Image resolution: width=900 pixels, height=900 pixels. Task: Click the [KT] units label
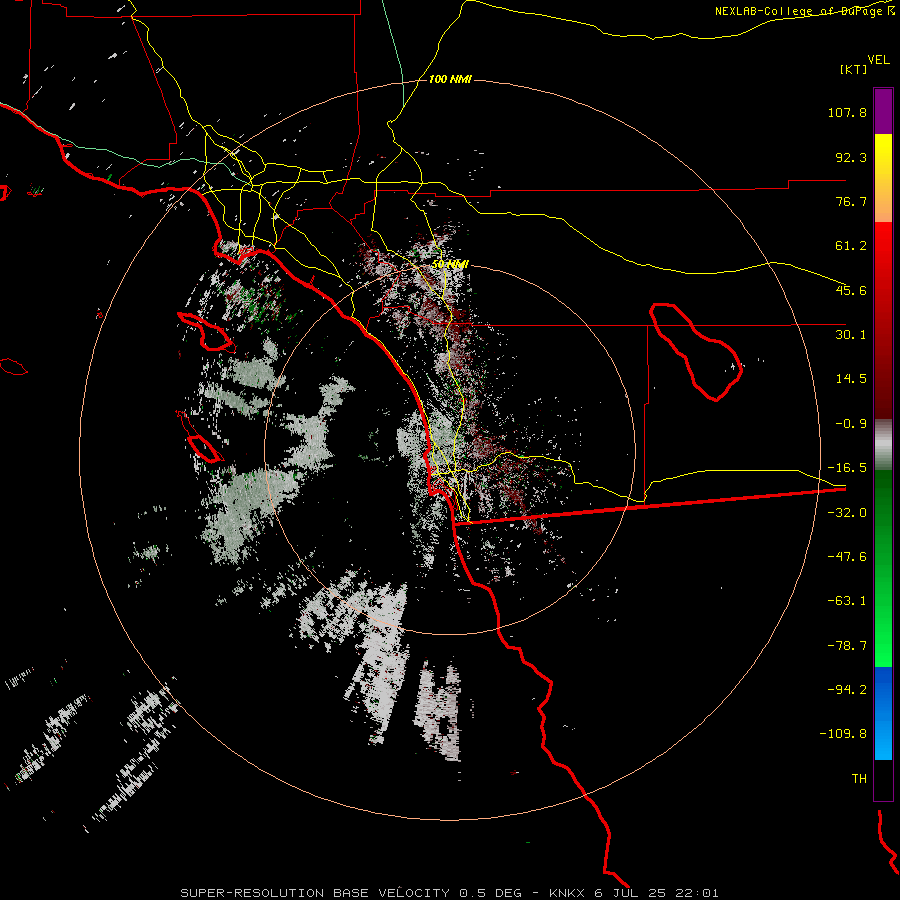pyautogui.click(x=854, y=69)
